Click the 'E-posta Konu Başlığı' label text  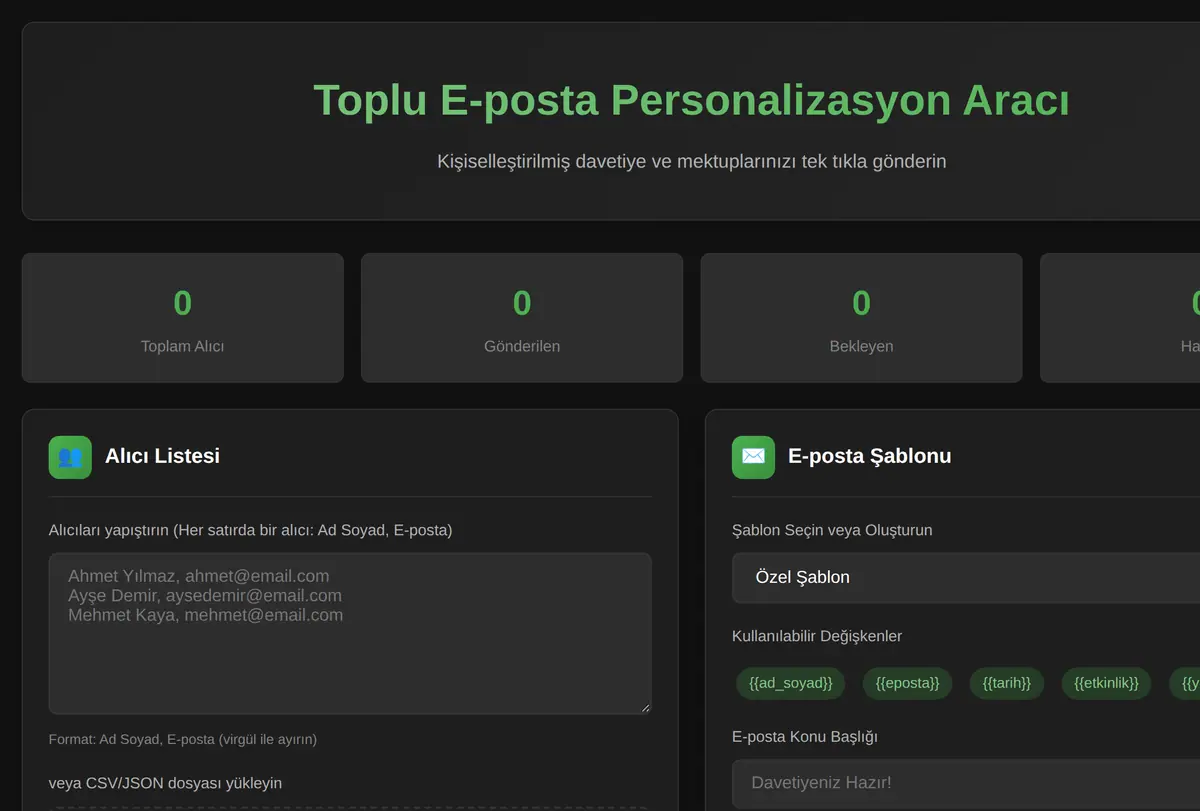[x=805, y=737]
